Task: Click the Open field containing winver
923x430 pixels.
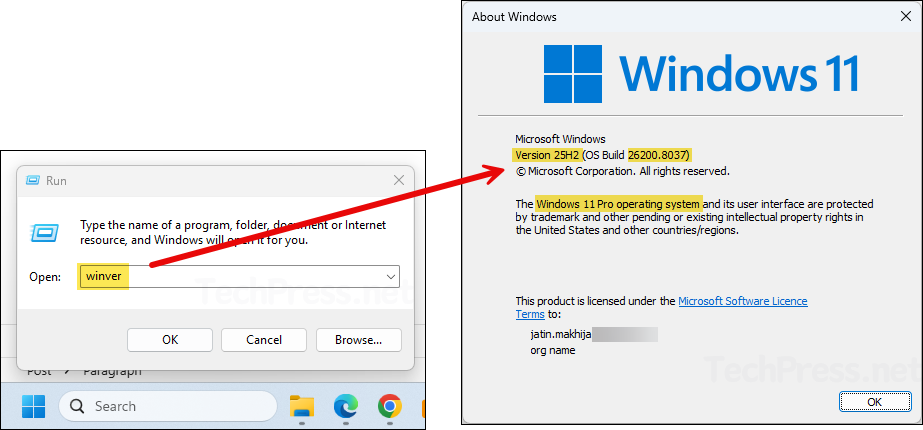Action: [x=238, y=276]
